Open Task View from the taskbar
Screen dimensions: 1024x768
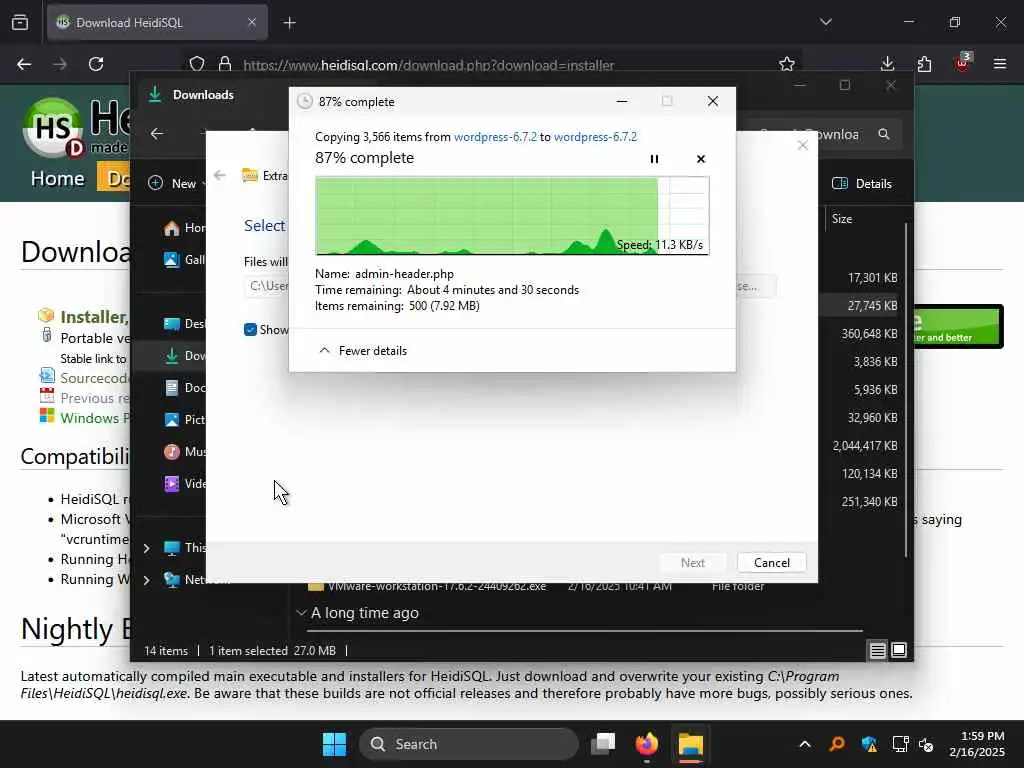pos(603,744)
